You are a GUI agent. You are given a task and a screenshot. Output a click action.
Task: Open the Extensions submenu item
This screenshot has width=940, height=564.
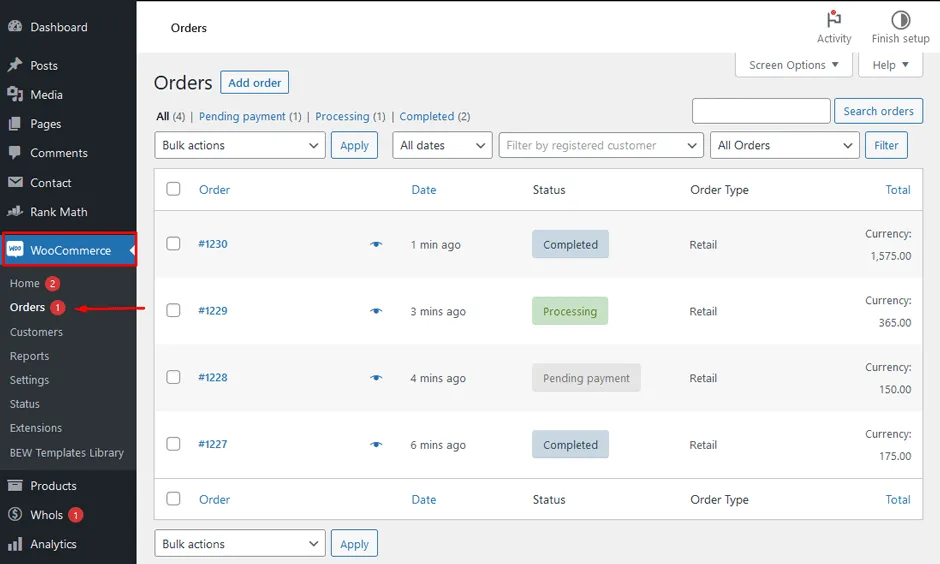[x=36, y=428]
